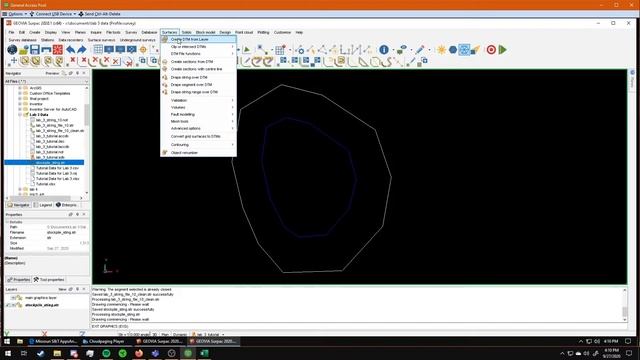The height and width of the screenshot is (360, 640).
Task: Expand the Inventor Server for AutoCAD folder
Action: coord(20,109)
